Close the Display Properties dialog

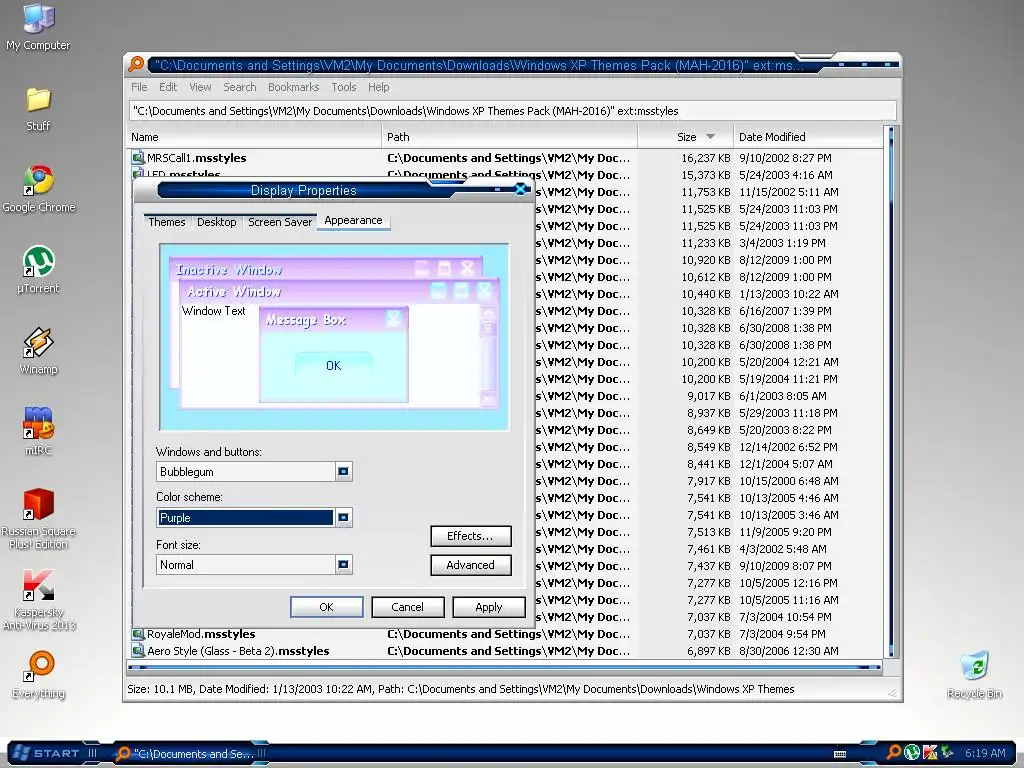(x=520, y=189)
